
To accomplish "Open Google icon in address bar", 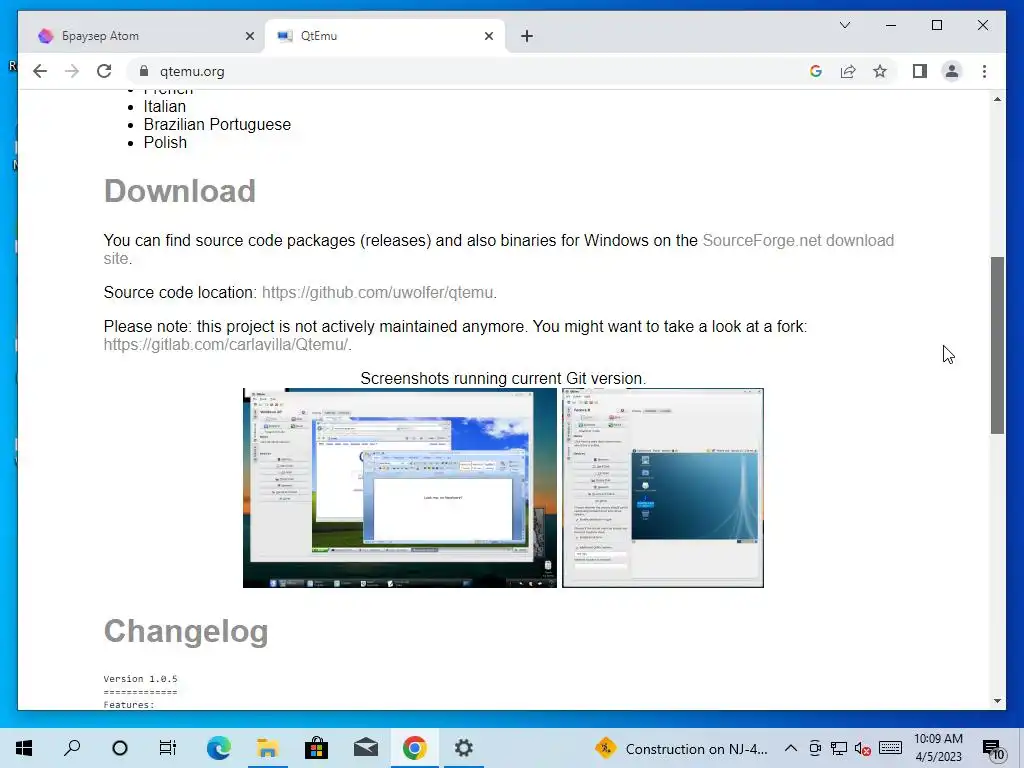I will [x=816, y=71].
